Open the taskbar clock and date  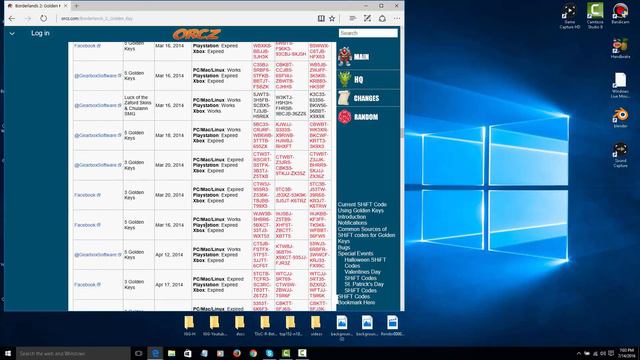pyautogui.click(x=627, y=353)
